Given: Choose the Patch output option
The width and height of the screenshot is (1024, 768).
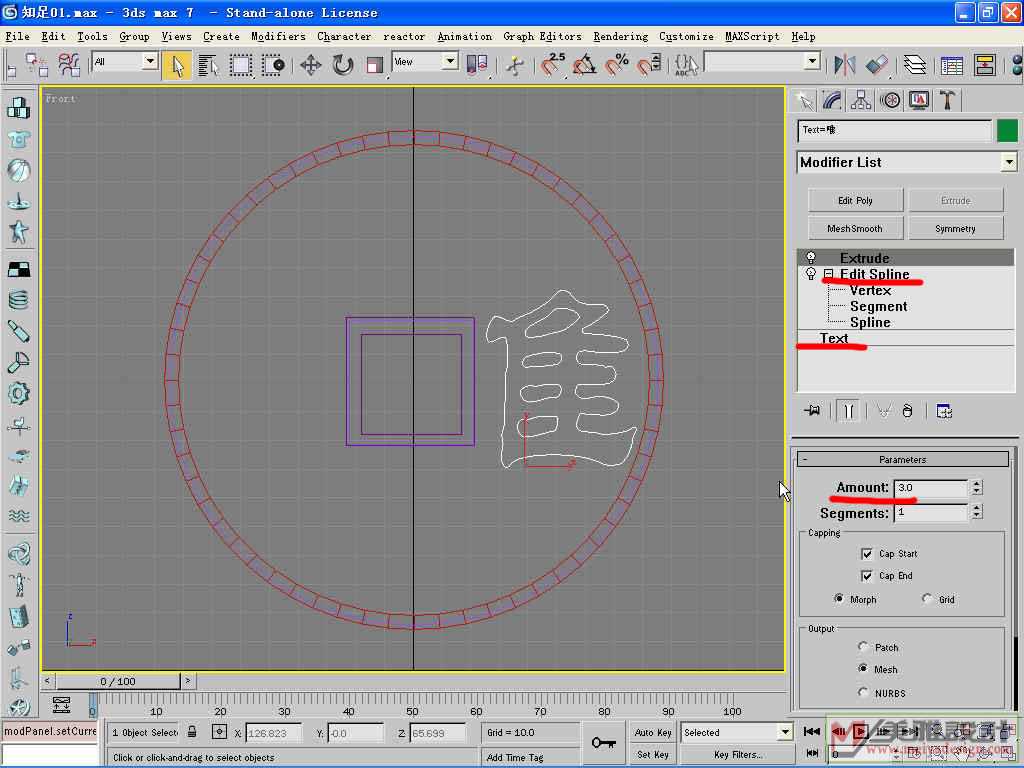Looking at the screenshot, I should click(864, 647).
